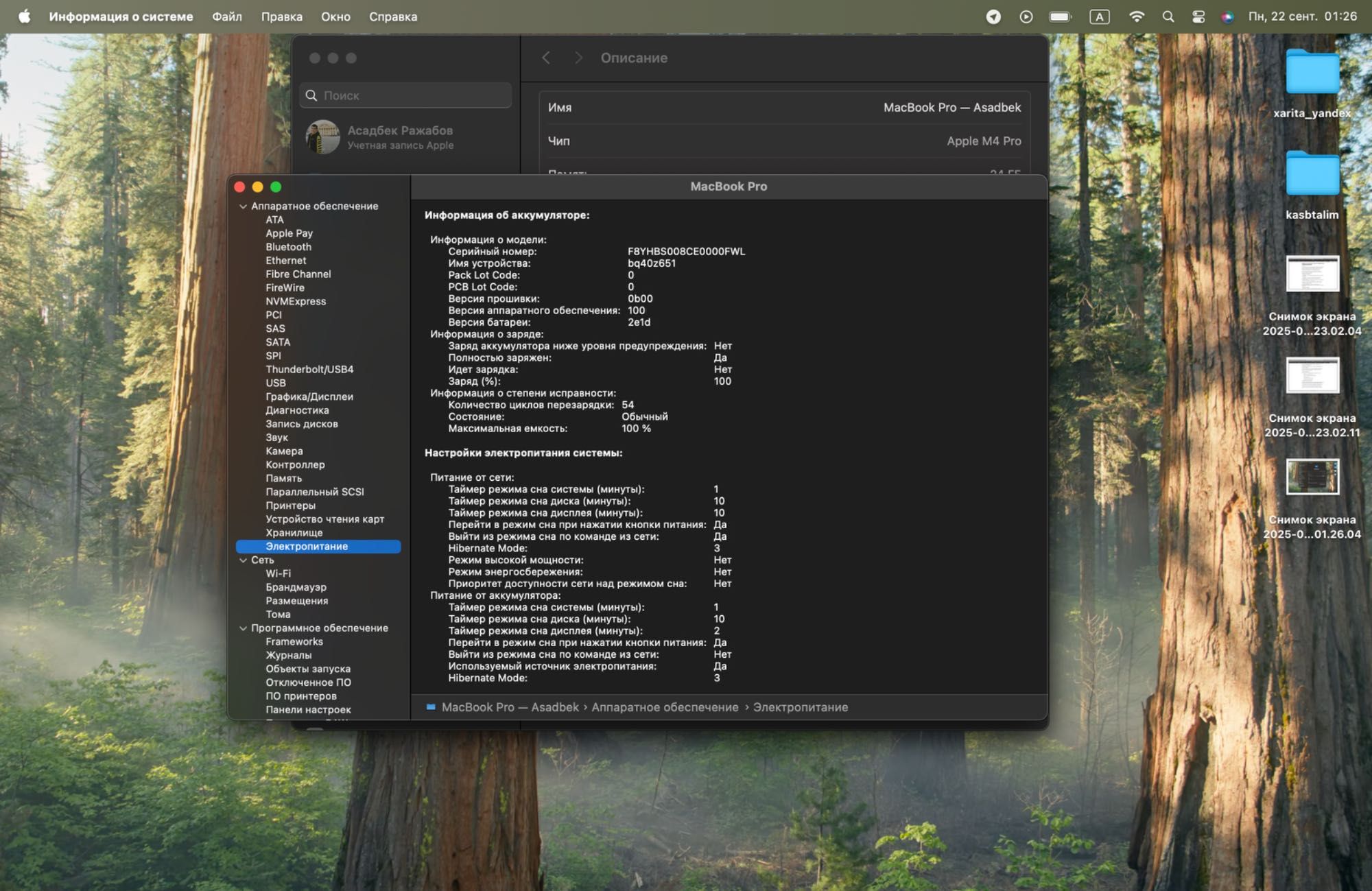Switch keyboard input source icon
The image size is (1372, 891).
tap(1099, 16)
